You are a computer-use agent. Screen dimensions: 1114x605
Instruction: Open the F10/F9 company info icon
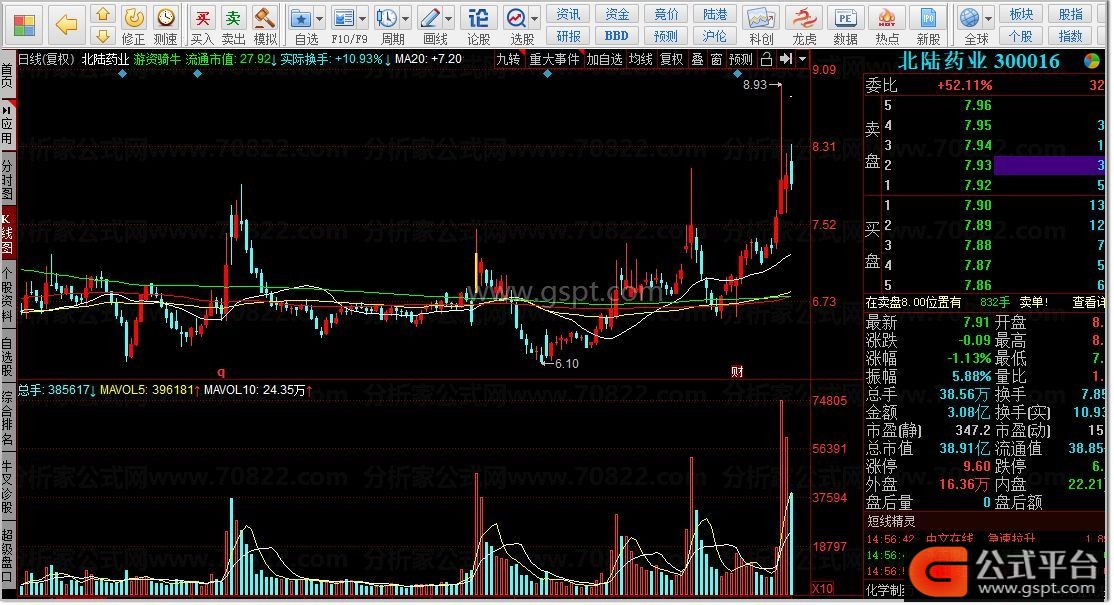pos(345,18)
